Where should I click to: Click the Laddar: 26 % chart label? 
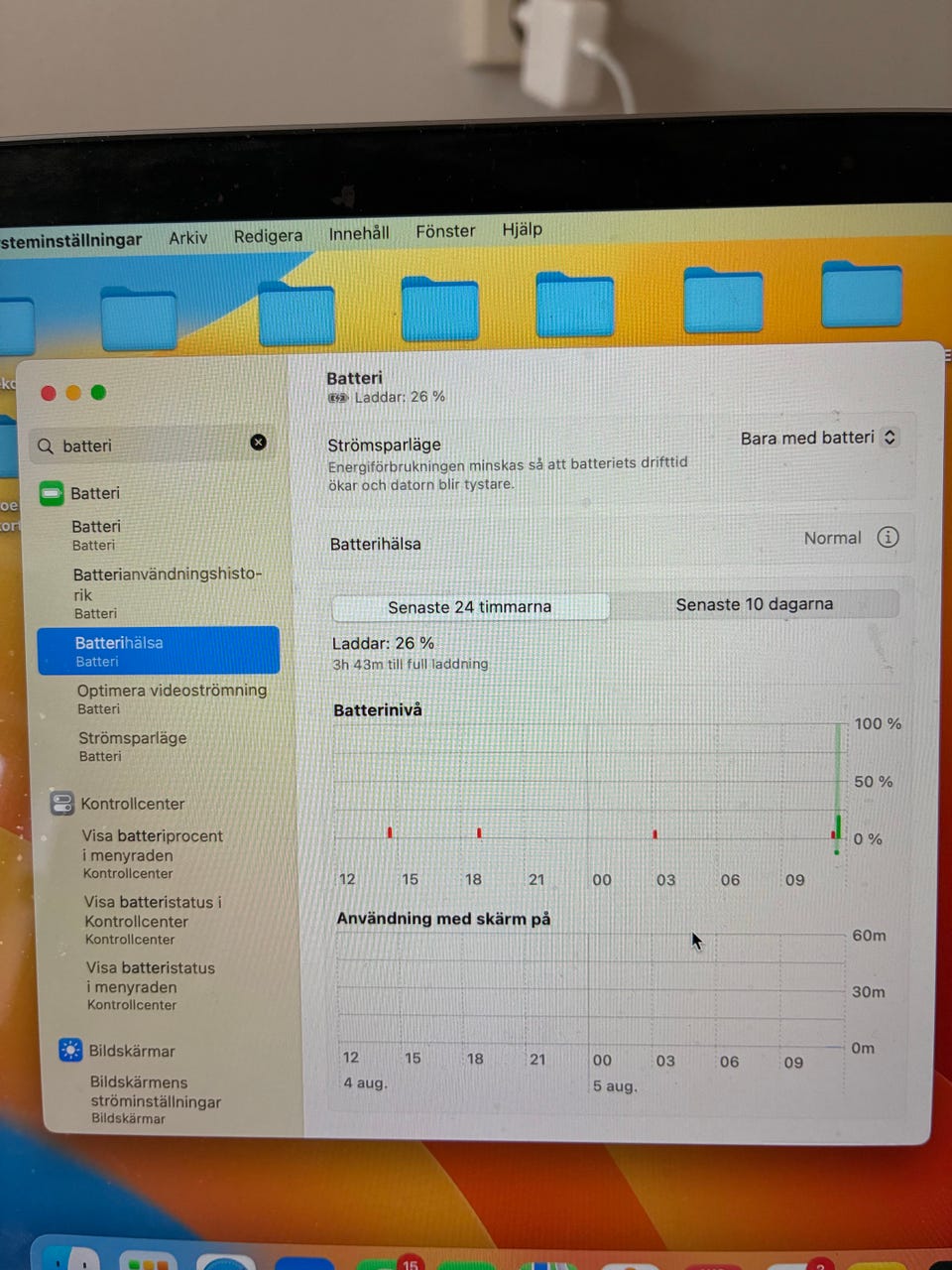tap(383, 643)
